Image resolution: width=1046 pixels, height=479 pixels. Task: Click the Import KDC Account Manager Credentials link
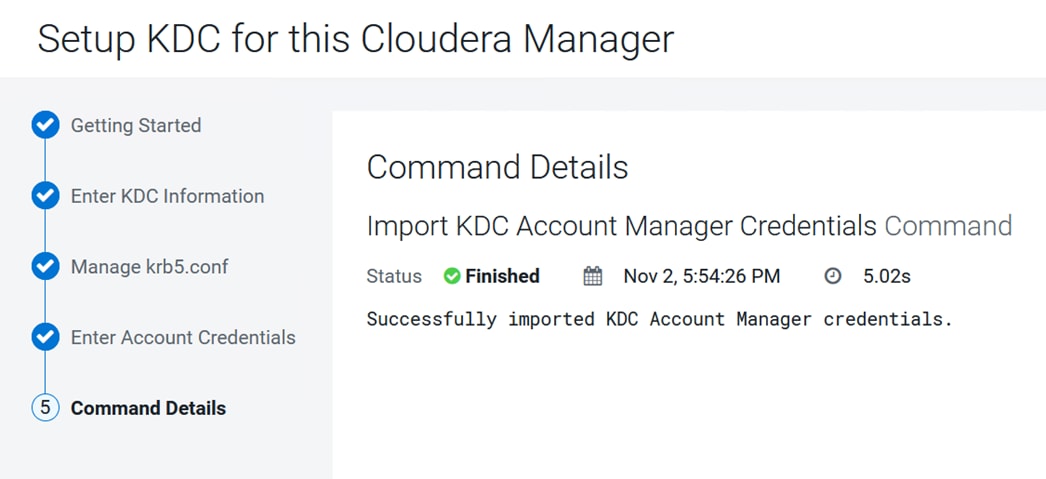622,226
